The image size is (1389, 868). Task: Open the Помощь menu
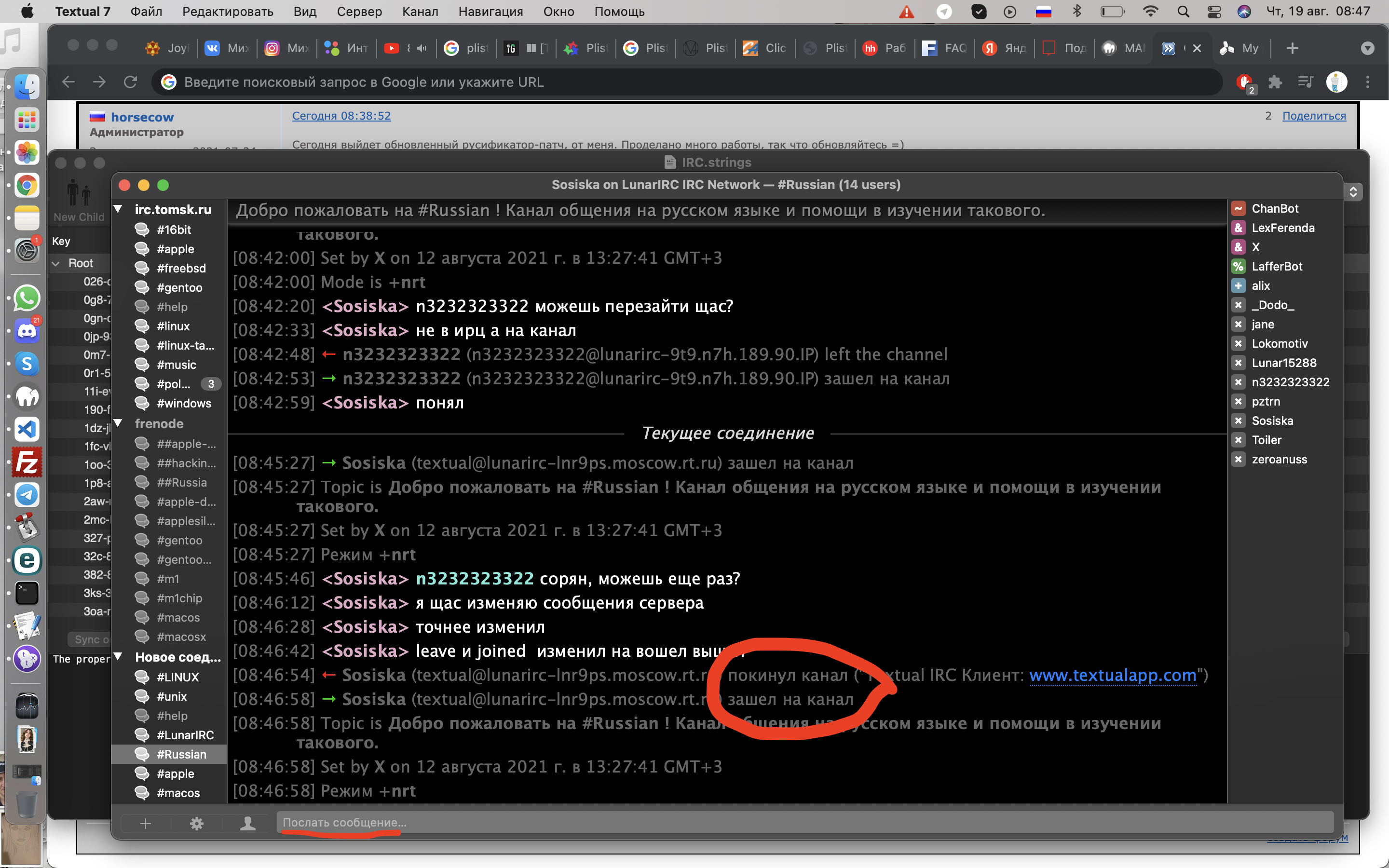[x=619, y=12]
